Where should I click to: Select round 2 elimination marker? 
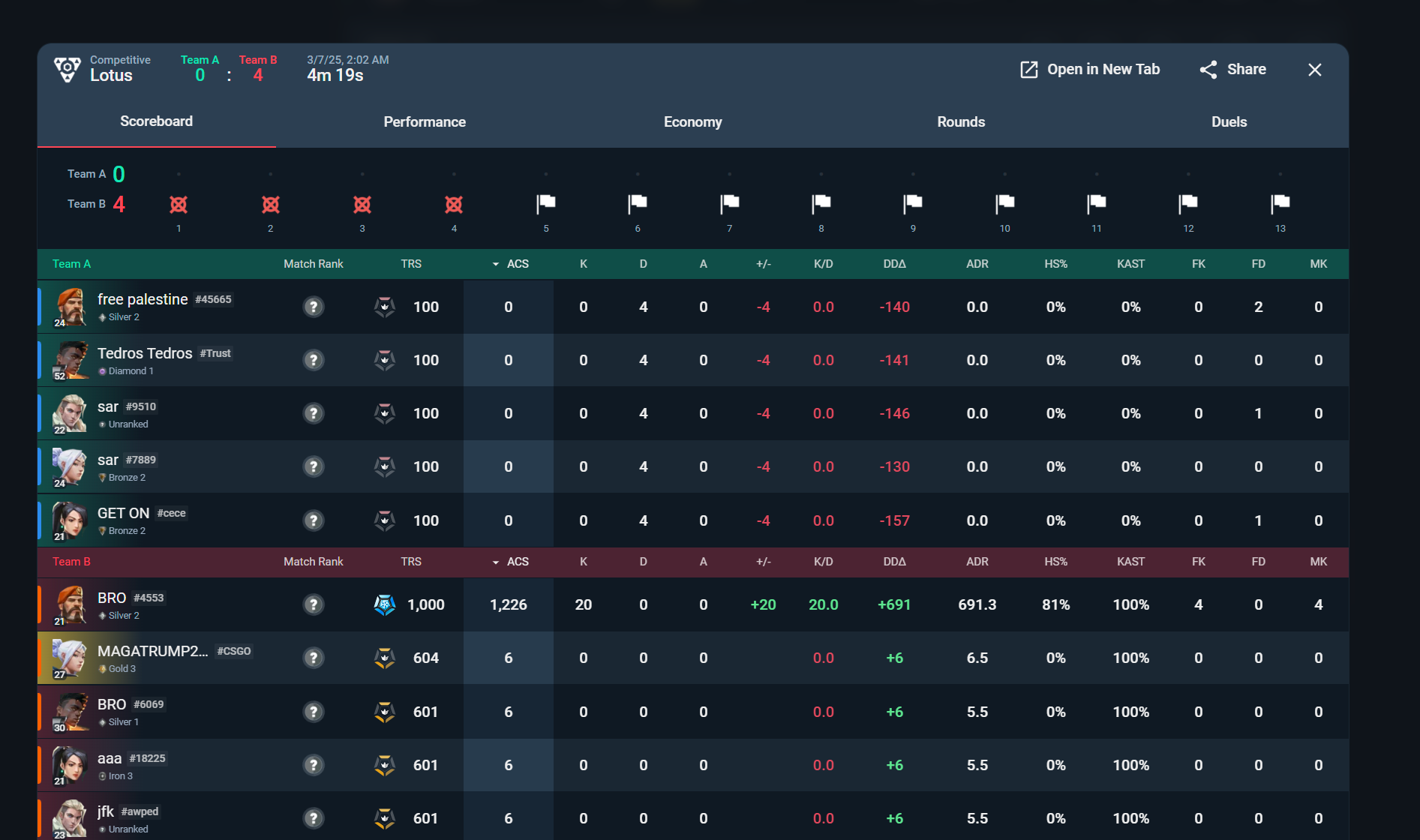[x=271, y=204]
